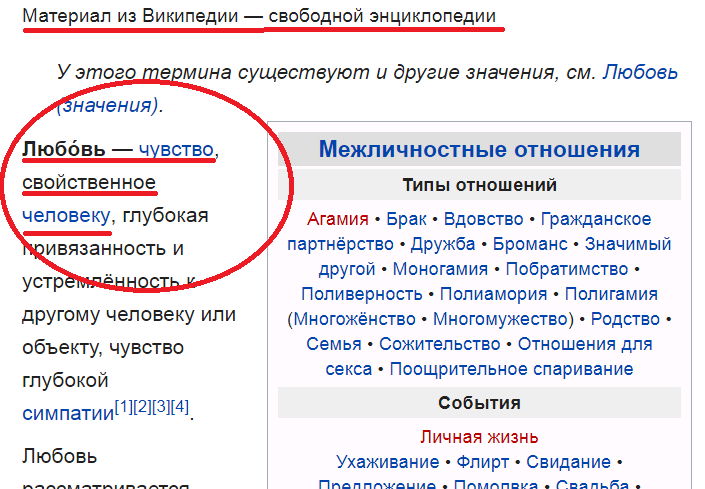Open the Флирт link

[x=483, y=462]
